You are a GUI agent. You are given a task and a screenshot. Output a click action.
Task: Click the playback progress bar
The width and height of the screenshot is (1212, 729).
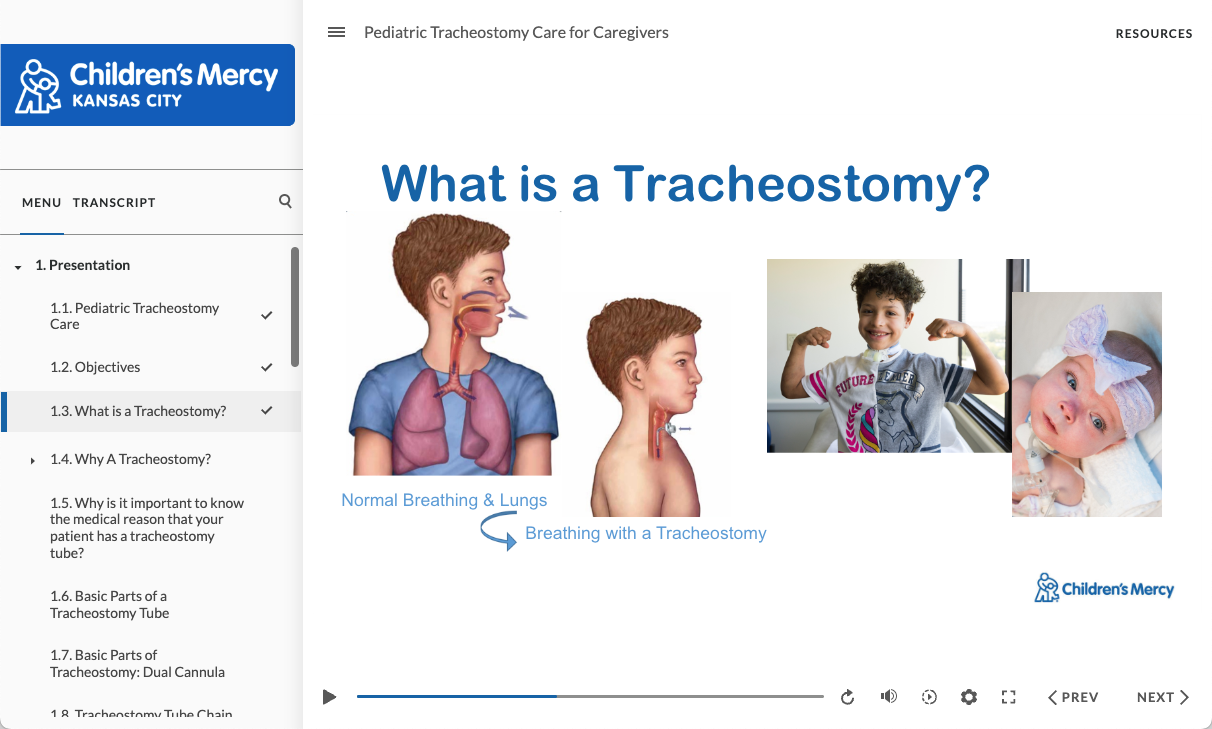(x=590, y=695)
